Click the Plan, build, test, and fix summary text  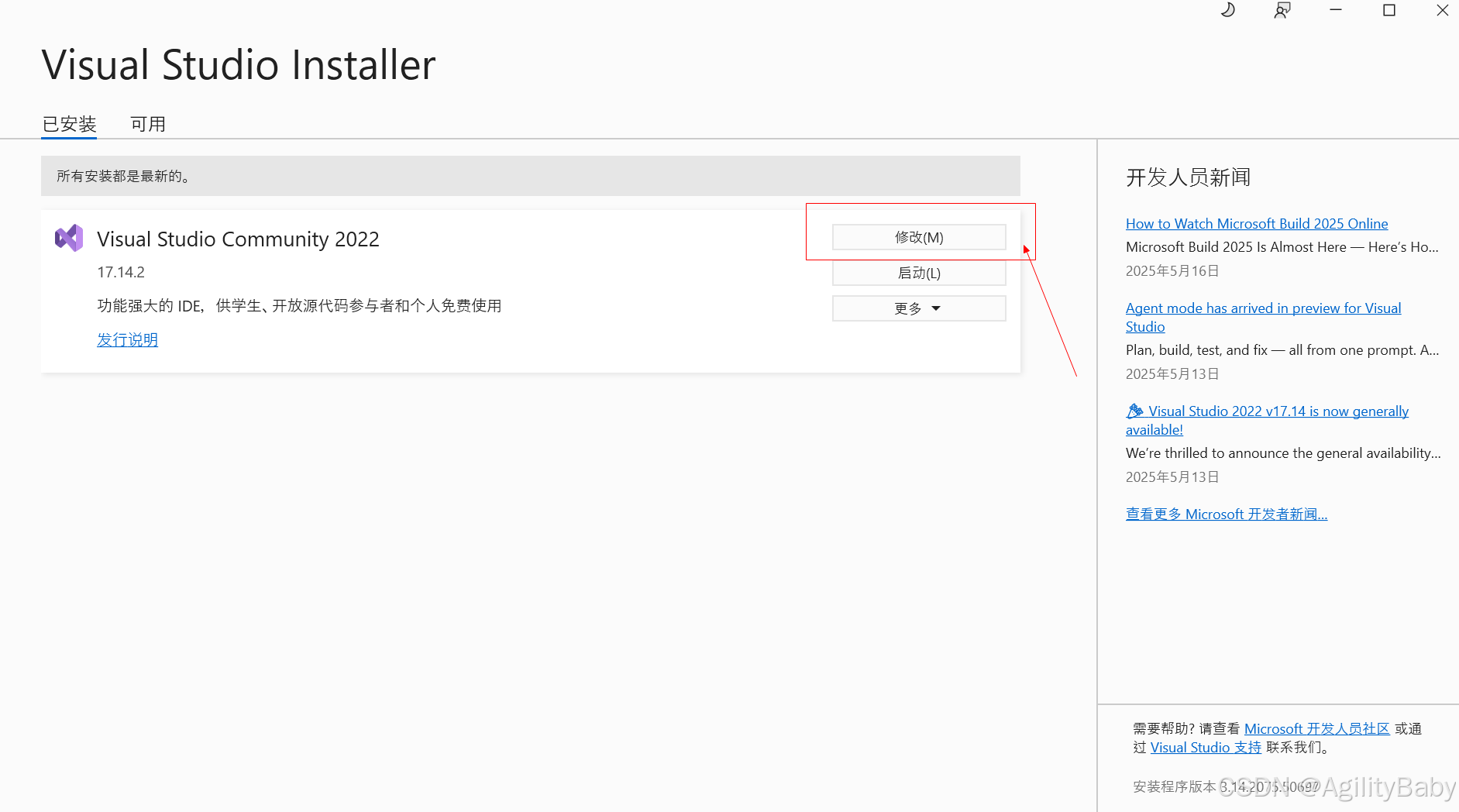click(1282, 349)
